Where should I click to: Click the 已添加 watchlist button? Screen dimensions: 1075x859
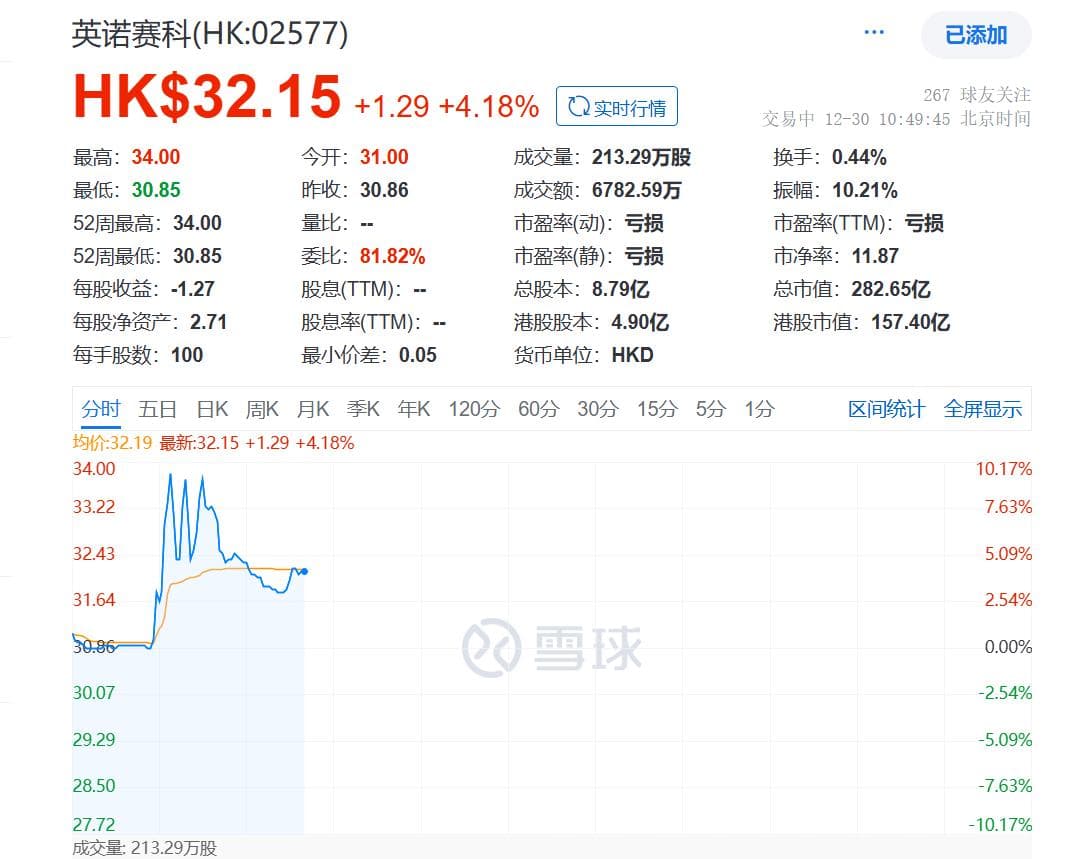pyautogui.click(x=975, y=35)
